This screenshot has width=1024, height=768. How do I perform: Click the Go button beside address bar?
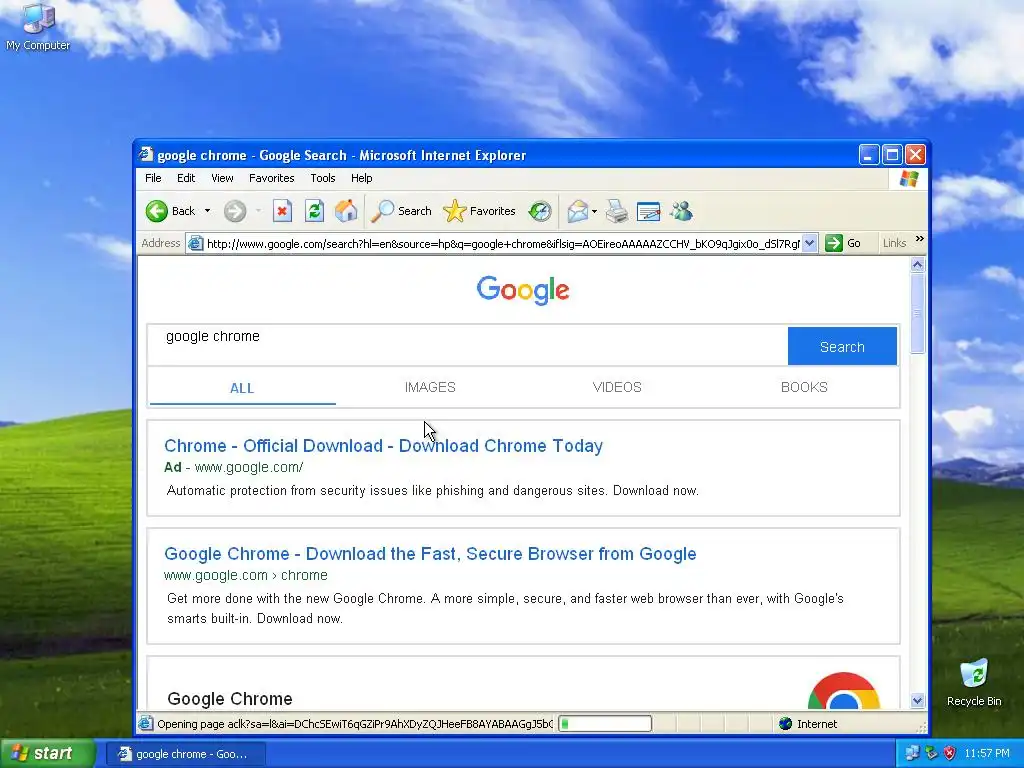(x=843, y=244)
